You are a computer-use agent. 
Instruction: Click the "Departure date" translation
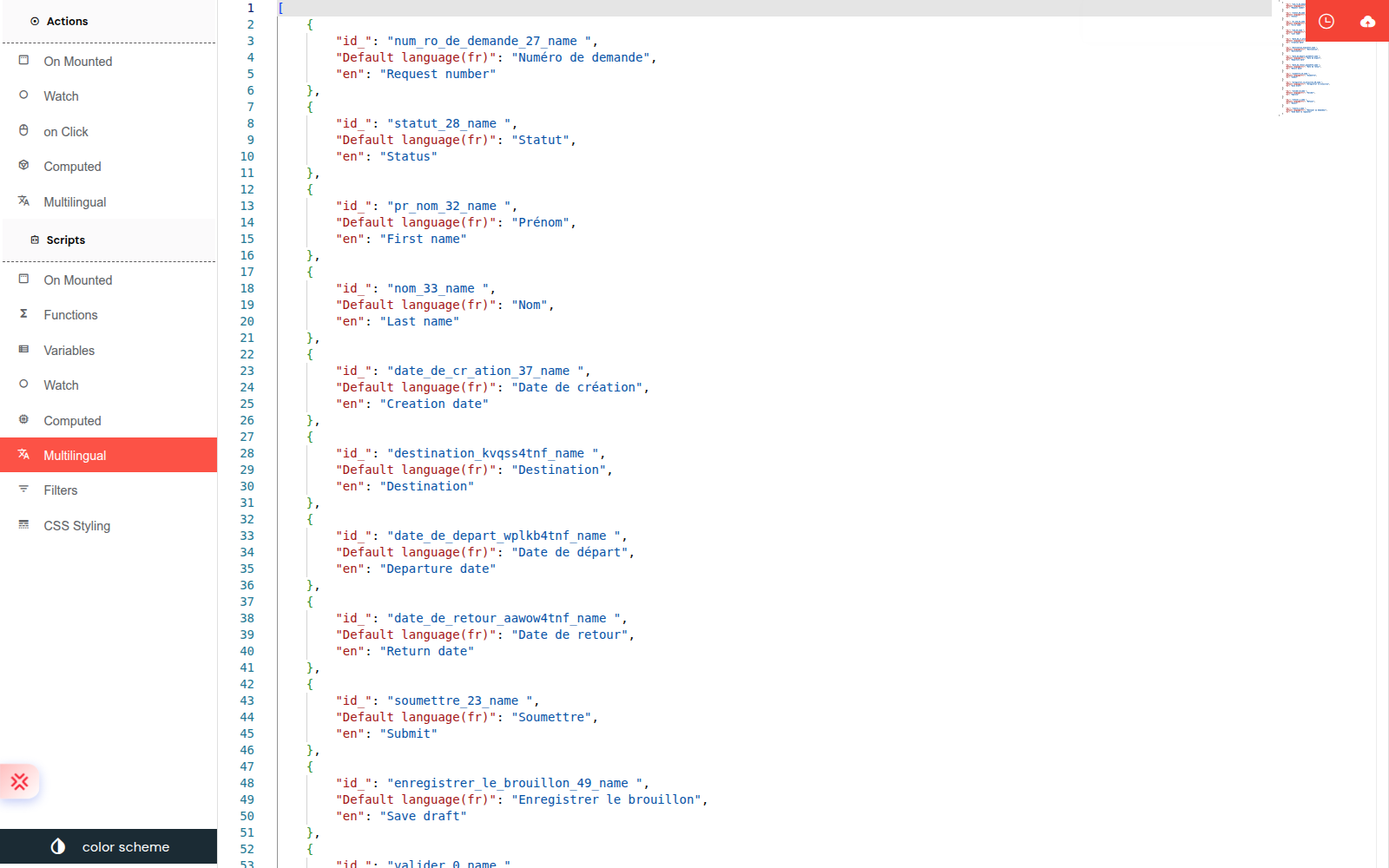[x=438, y=569]
